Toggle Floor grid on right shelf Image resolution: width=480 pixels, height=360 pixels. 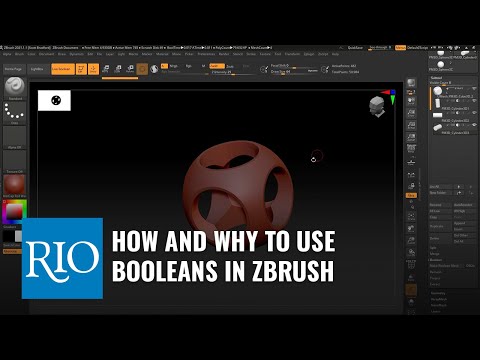click(411, 162)
